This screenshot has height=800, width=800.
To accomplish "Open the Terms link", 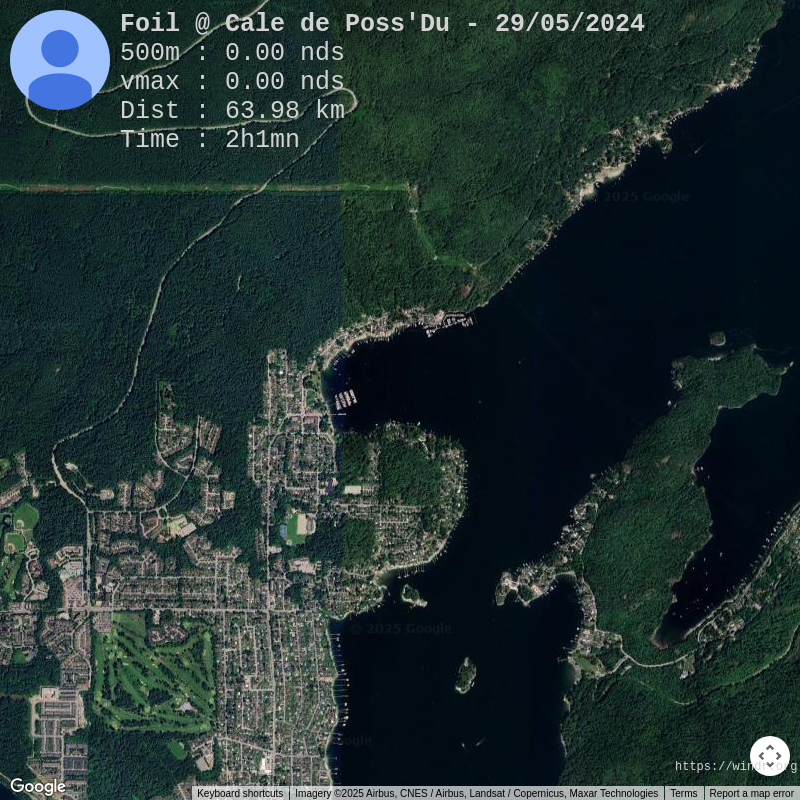I will click(684, 793).
